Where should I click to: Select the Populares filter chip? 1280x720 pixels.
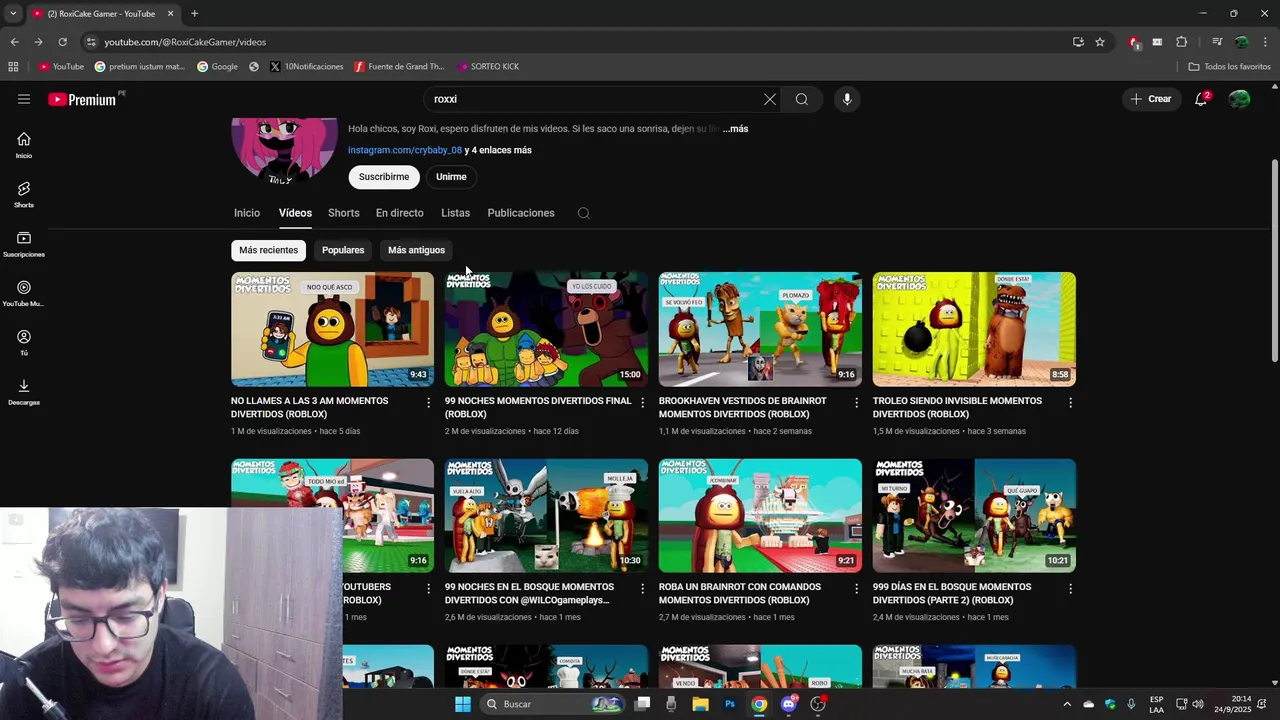tap(343, 250)
